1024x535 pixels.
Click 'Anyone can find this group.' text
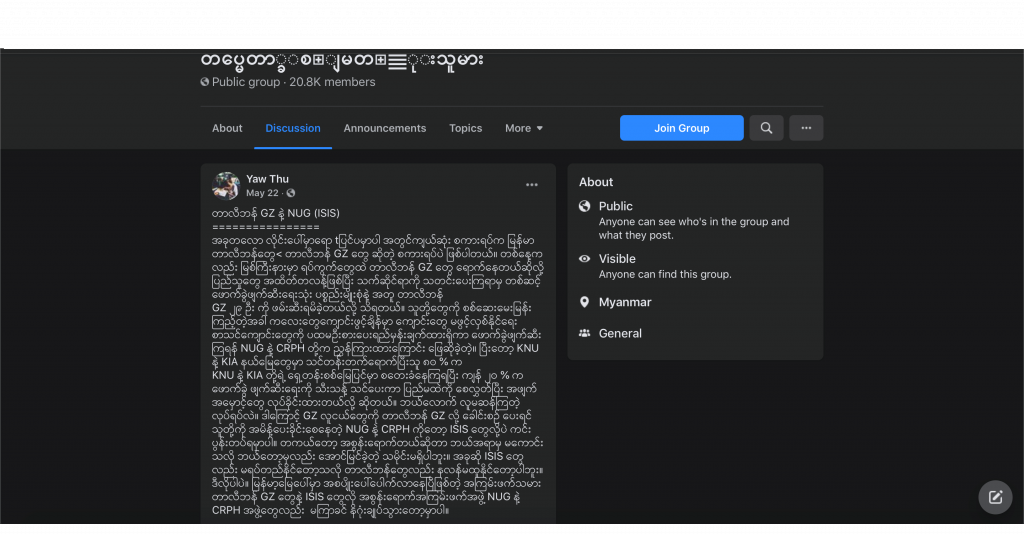(x=665, y=274)
